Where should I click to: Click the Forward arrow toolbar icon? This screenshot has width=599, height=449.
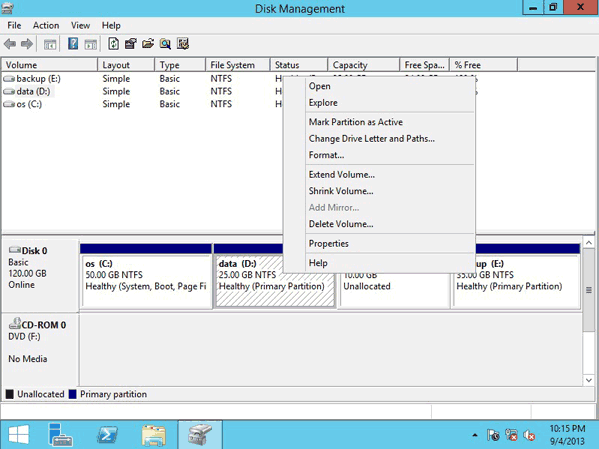point(26,44)
